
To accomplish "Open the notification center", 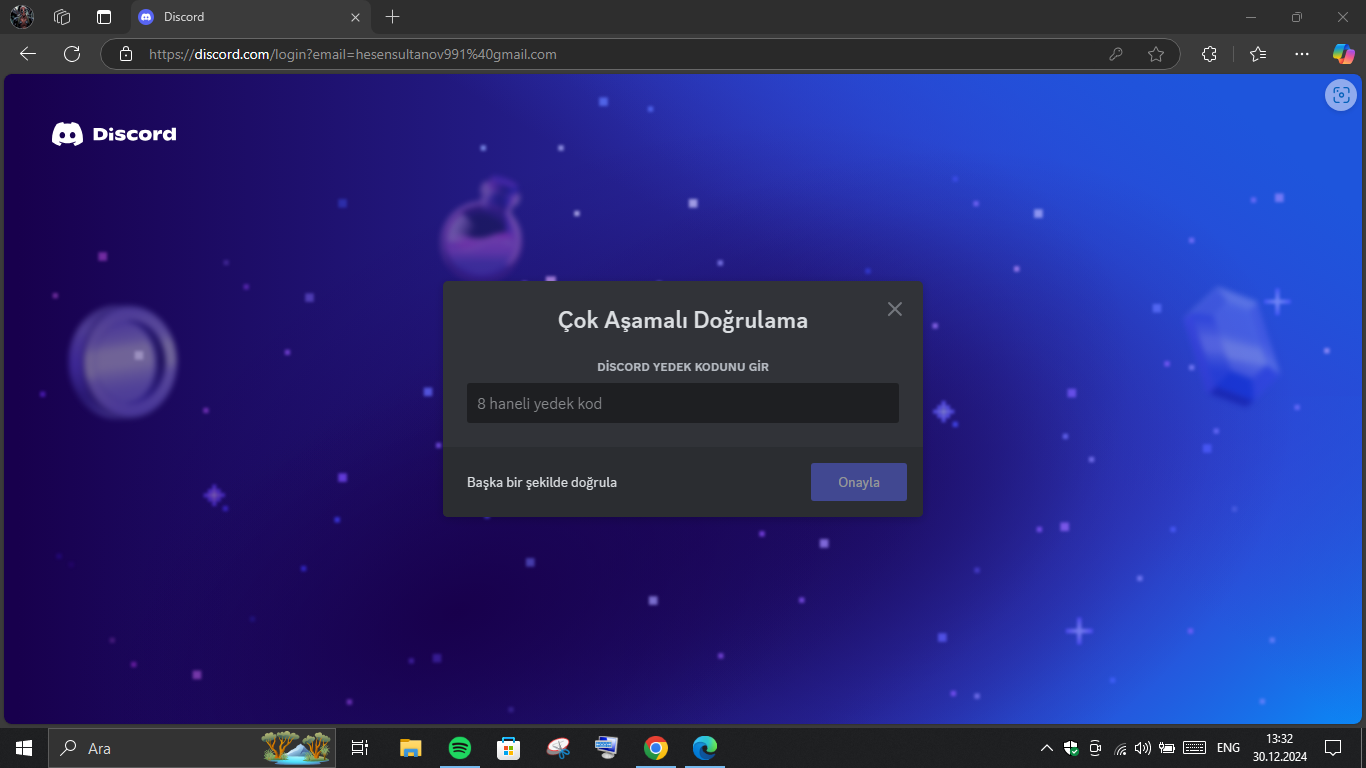I will coord(1333,748).
